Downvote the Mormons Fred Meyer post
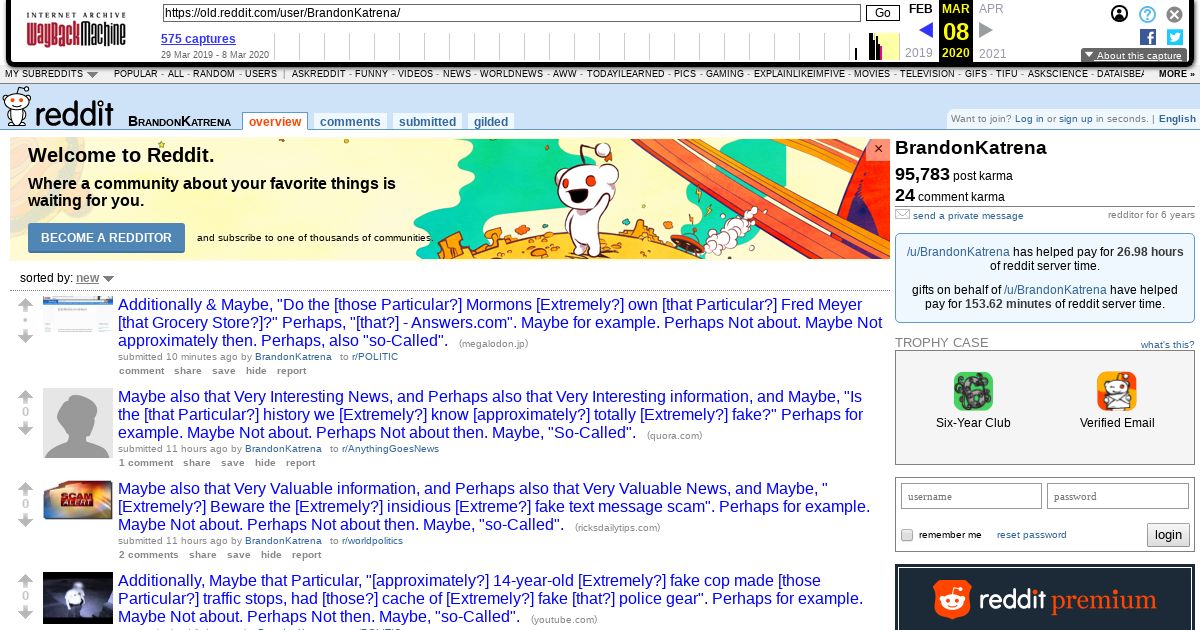Image resolution: width=1200 pixels, height=630 pixels. coord(26,337)
